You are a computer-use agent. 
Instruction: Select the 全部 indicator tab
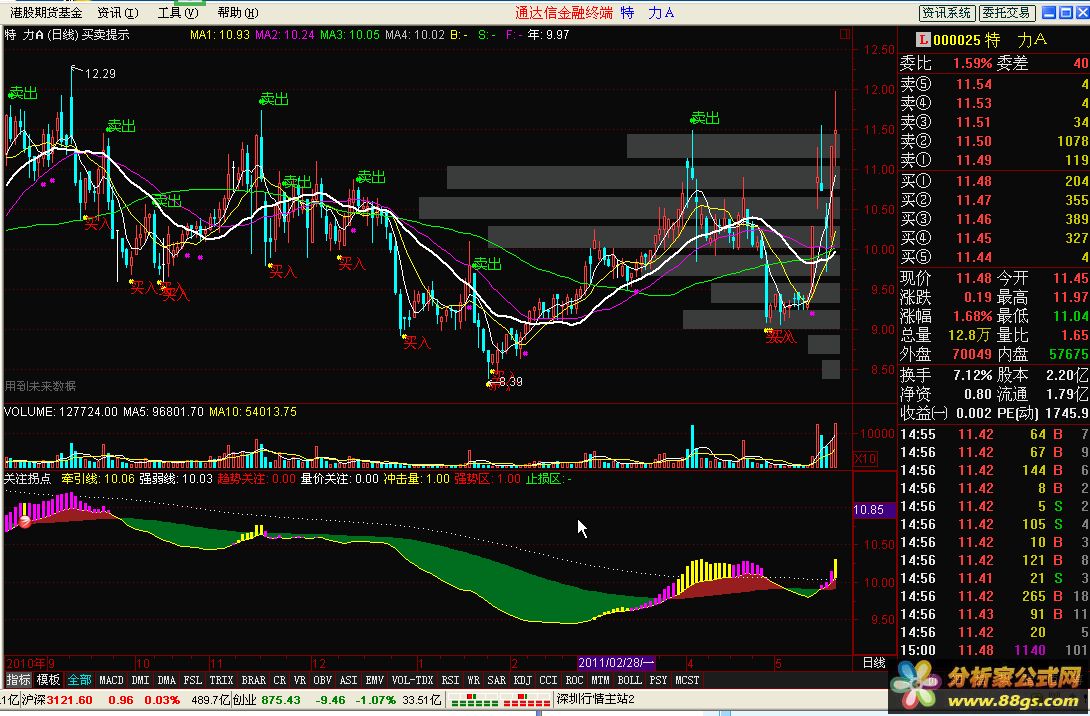coord(79,680)
